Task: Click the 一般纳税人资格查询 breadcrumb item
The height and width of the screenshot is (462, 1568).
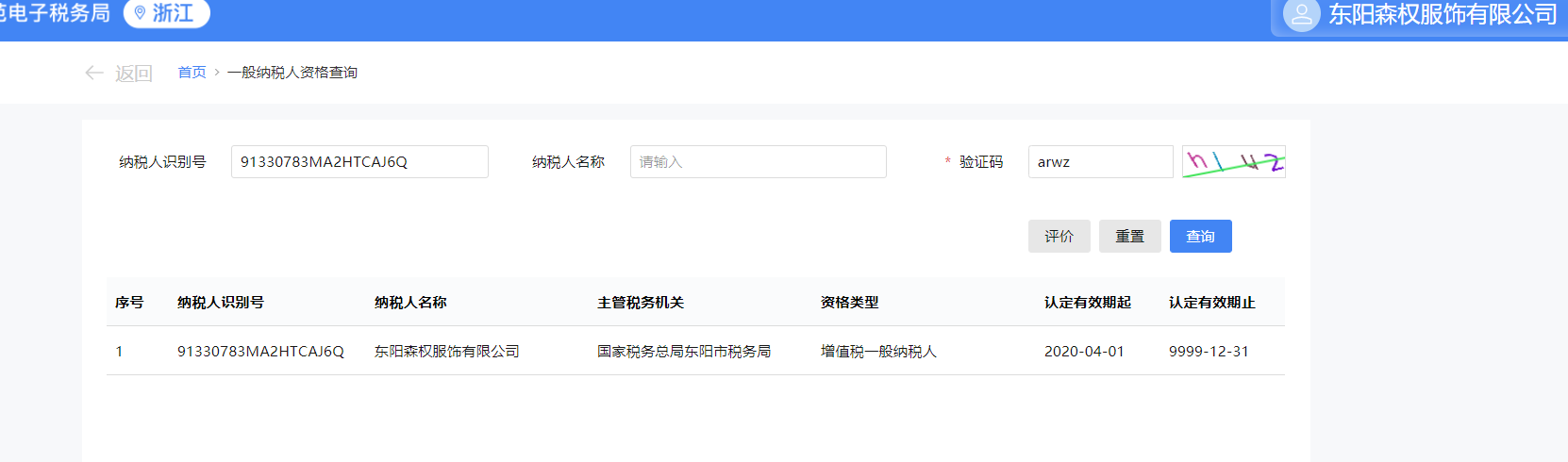Action: click(292, 73)
